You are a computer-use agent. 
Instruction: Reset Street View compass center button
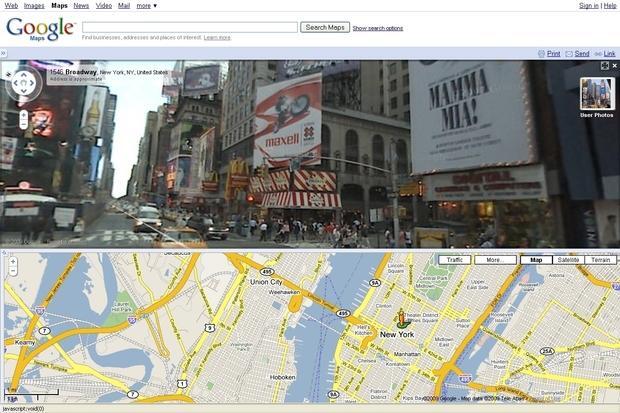click(24, 83)
